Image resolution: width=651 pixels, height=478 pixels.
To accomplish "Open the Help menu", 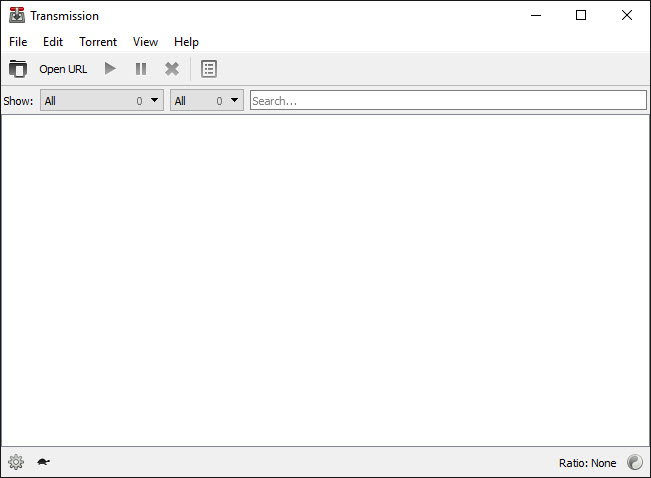I will click(x=186, y=42).
